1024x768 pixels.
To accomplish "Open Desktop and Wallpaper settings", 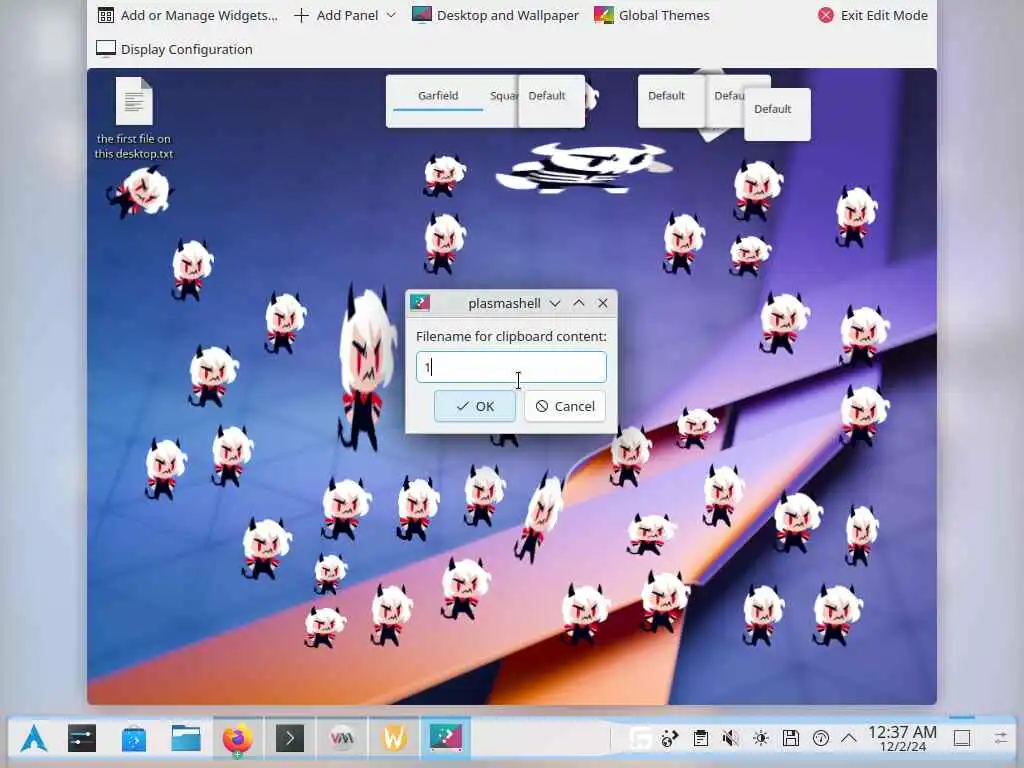I will coord(495,15).
